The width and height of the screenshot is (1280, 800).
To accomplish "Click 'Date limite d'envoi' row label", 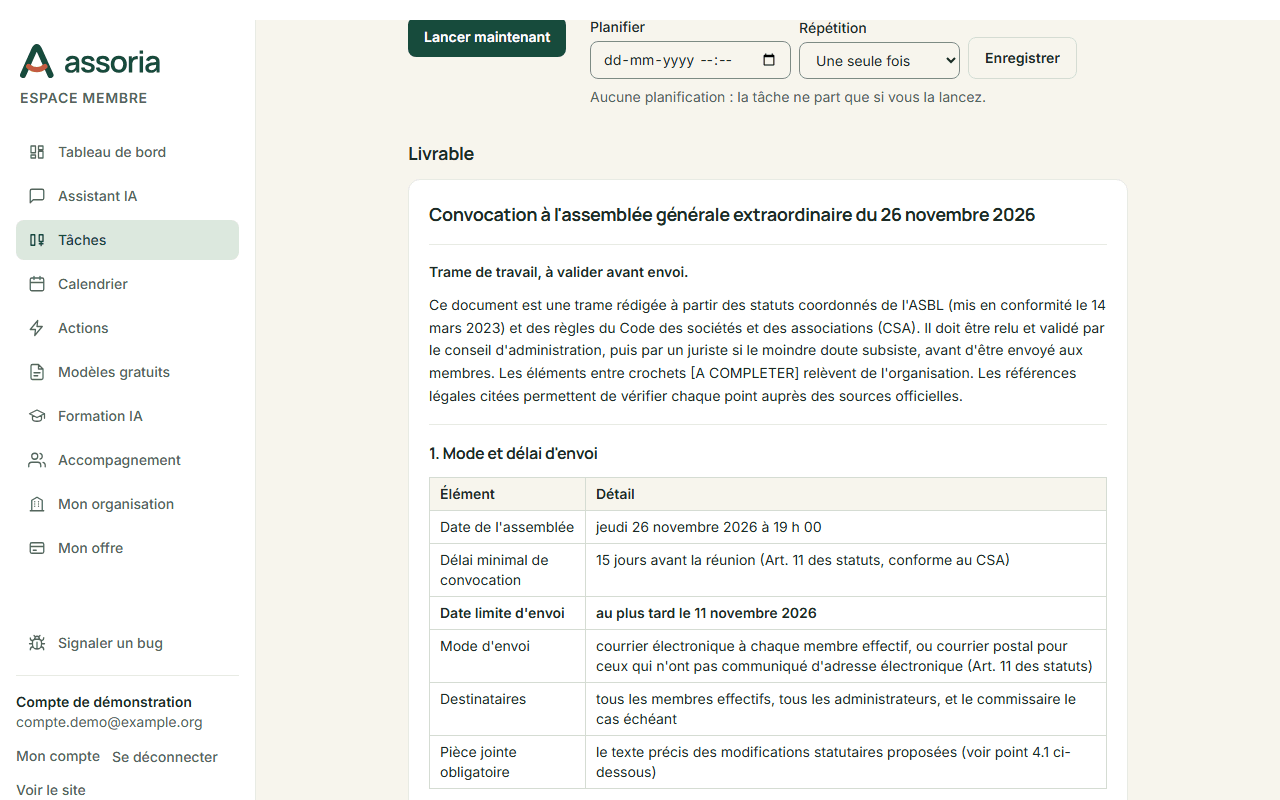I will tap(507, 613).
